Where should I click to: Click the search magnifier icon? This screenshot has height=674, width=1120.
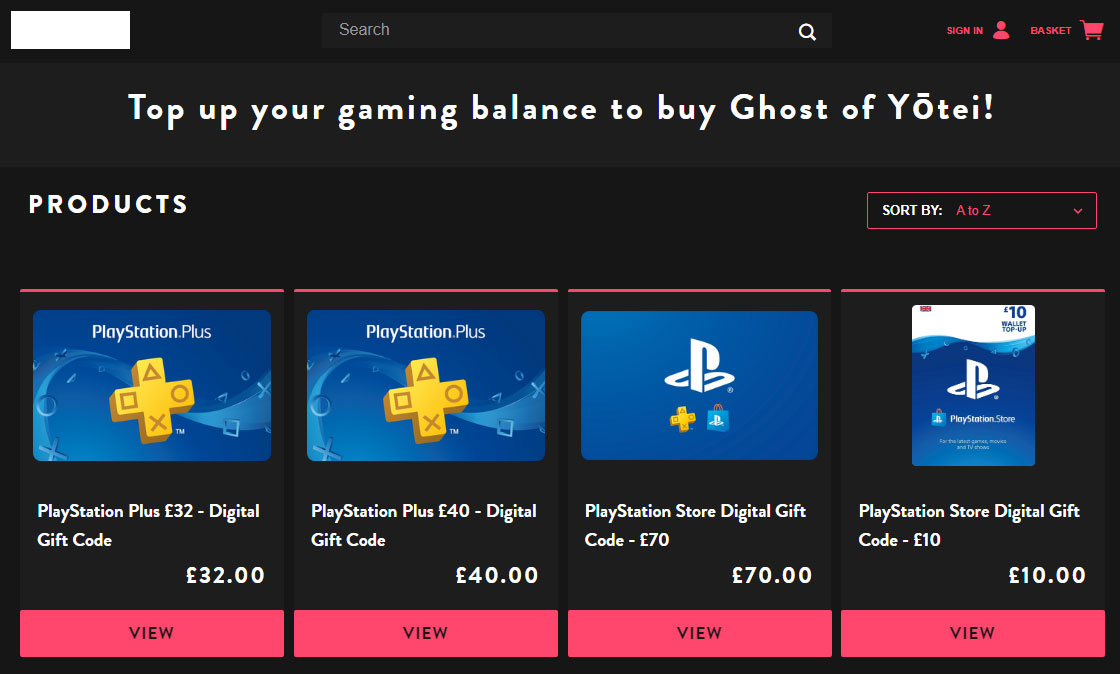(x=807, y=32)
